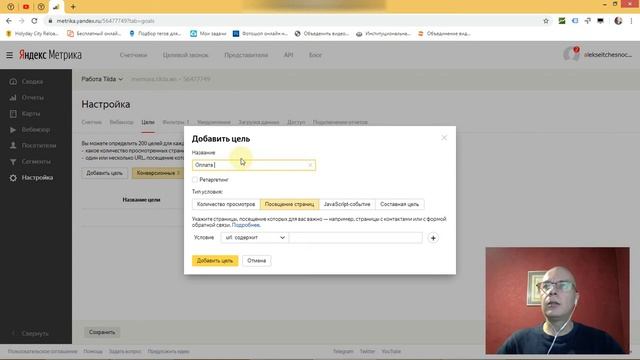Click the Отчеты chart icon in the sidebar
Screen dimensions: 640x360
[x=13, y=98]
